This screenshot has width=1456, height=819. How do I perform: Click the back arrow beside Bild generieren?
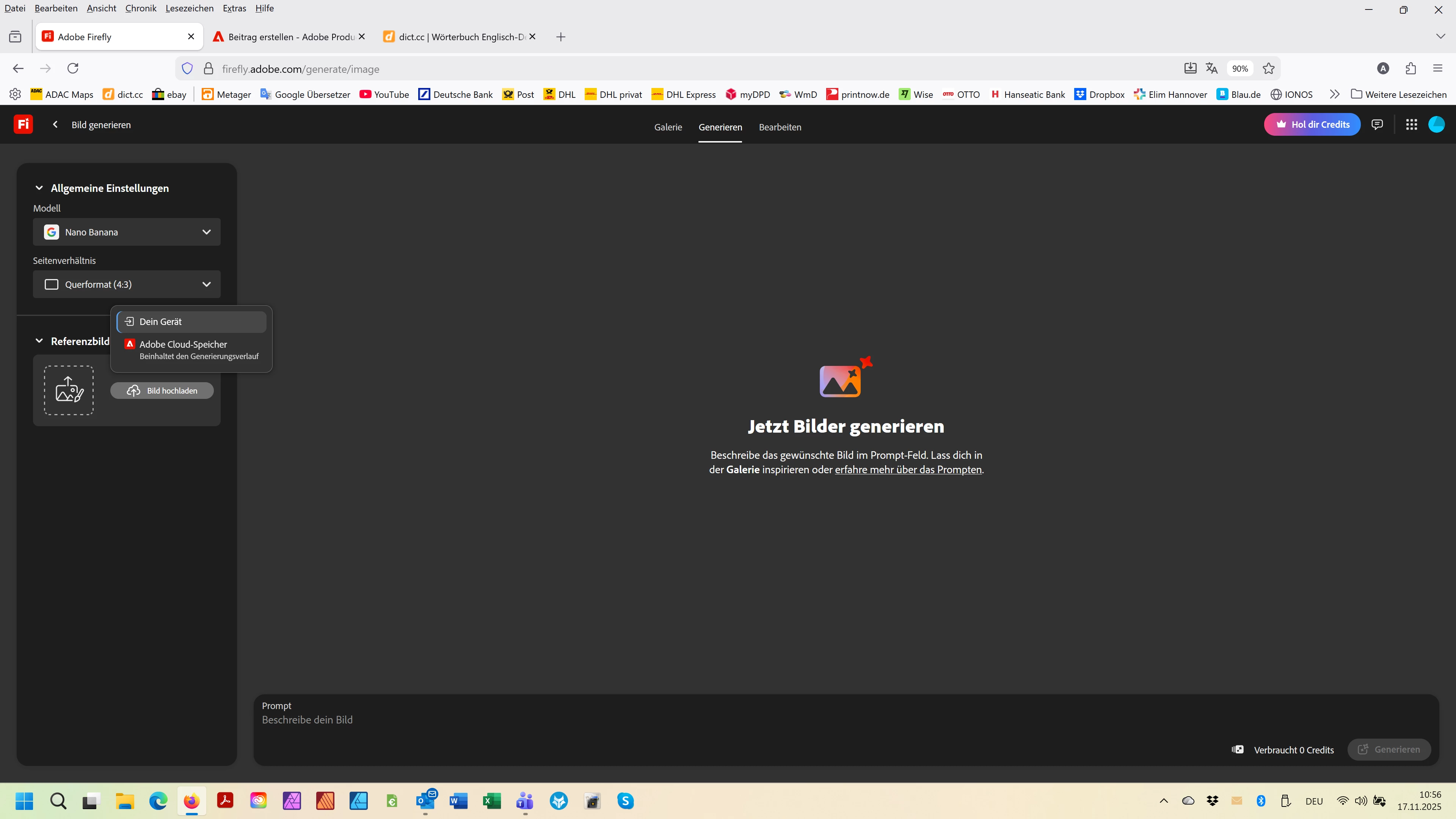coord(55,124)
